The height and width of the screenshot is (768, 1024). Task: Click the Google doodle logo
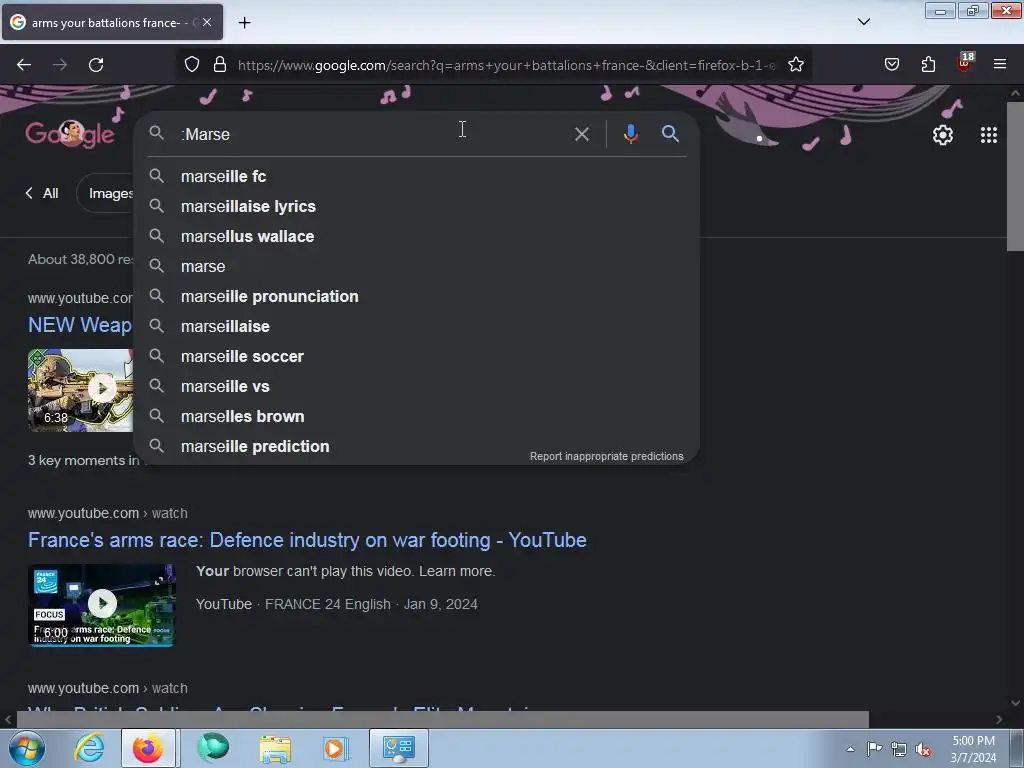70,135
